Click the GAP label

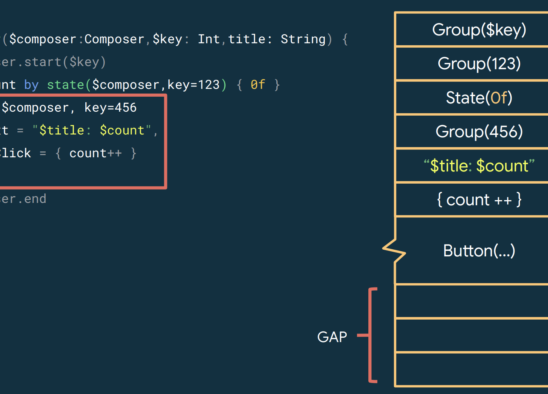click(x=332, y=337)
